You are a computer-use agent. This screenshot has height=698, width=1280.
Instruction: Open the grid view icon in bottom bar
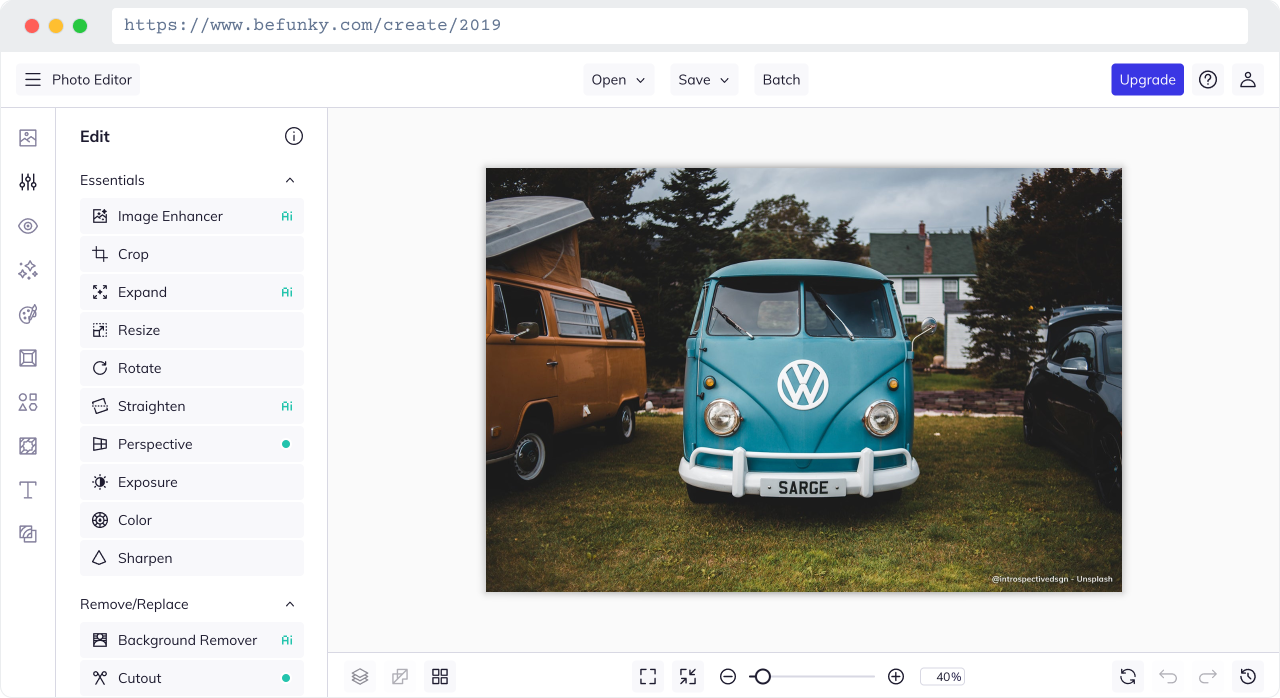pyautogui.click(x=440, y=677)
